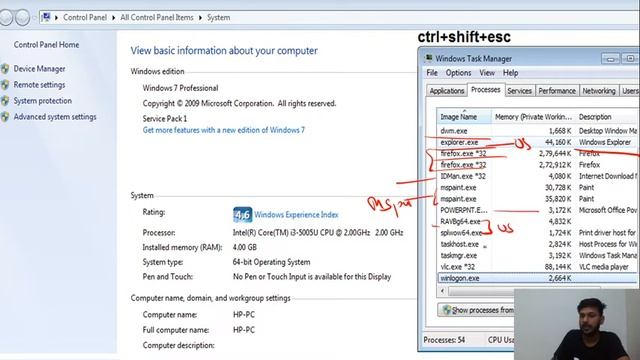The width and height of the screenshot is (640, 360).
Task: Click Remote settings shield icon
Action: (x=4, y=85)
